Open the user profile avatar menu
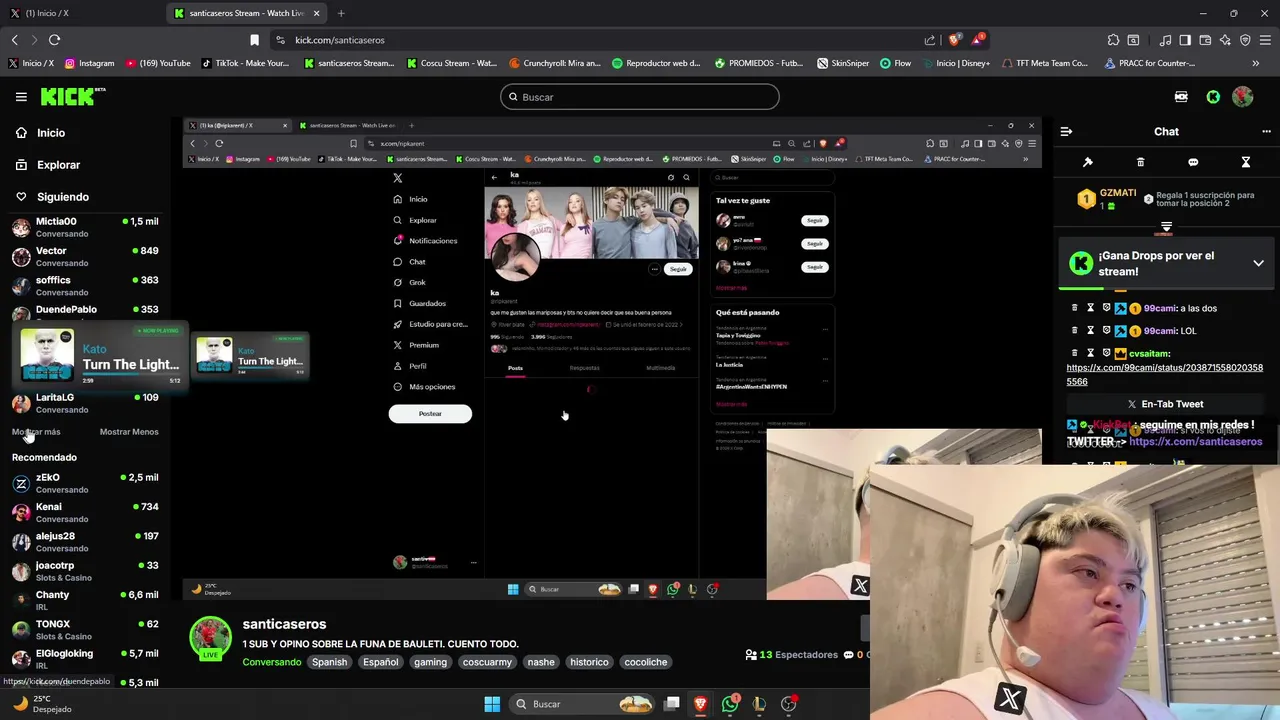1280x720 pixels. pyautogui.click(x=1243, y=97)
